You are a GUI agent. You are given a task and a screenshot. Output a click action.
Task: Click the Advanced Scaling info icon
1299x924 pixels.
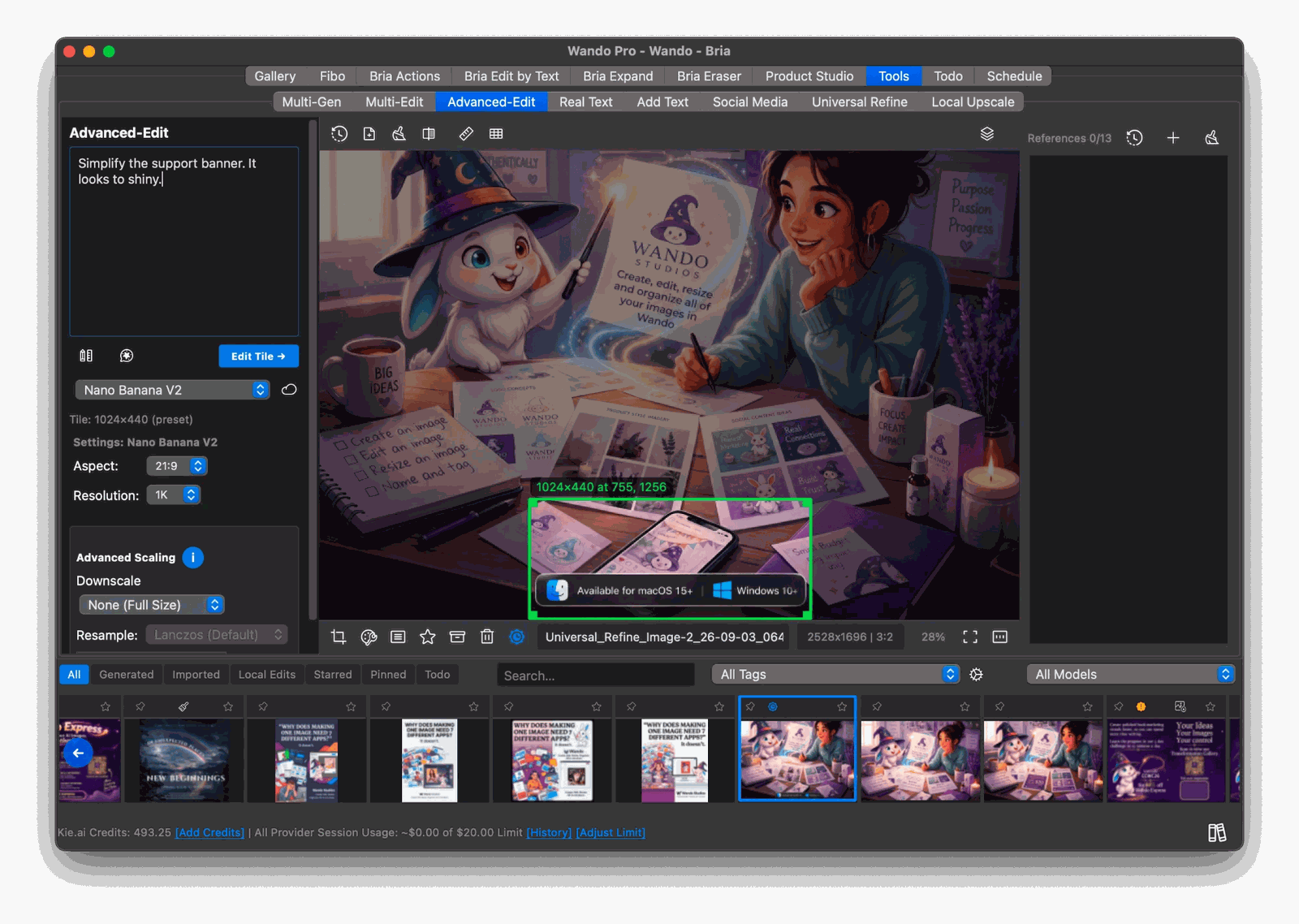click(193, 558)
